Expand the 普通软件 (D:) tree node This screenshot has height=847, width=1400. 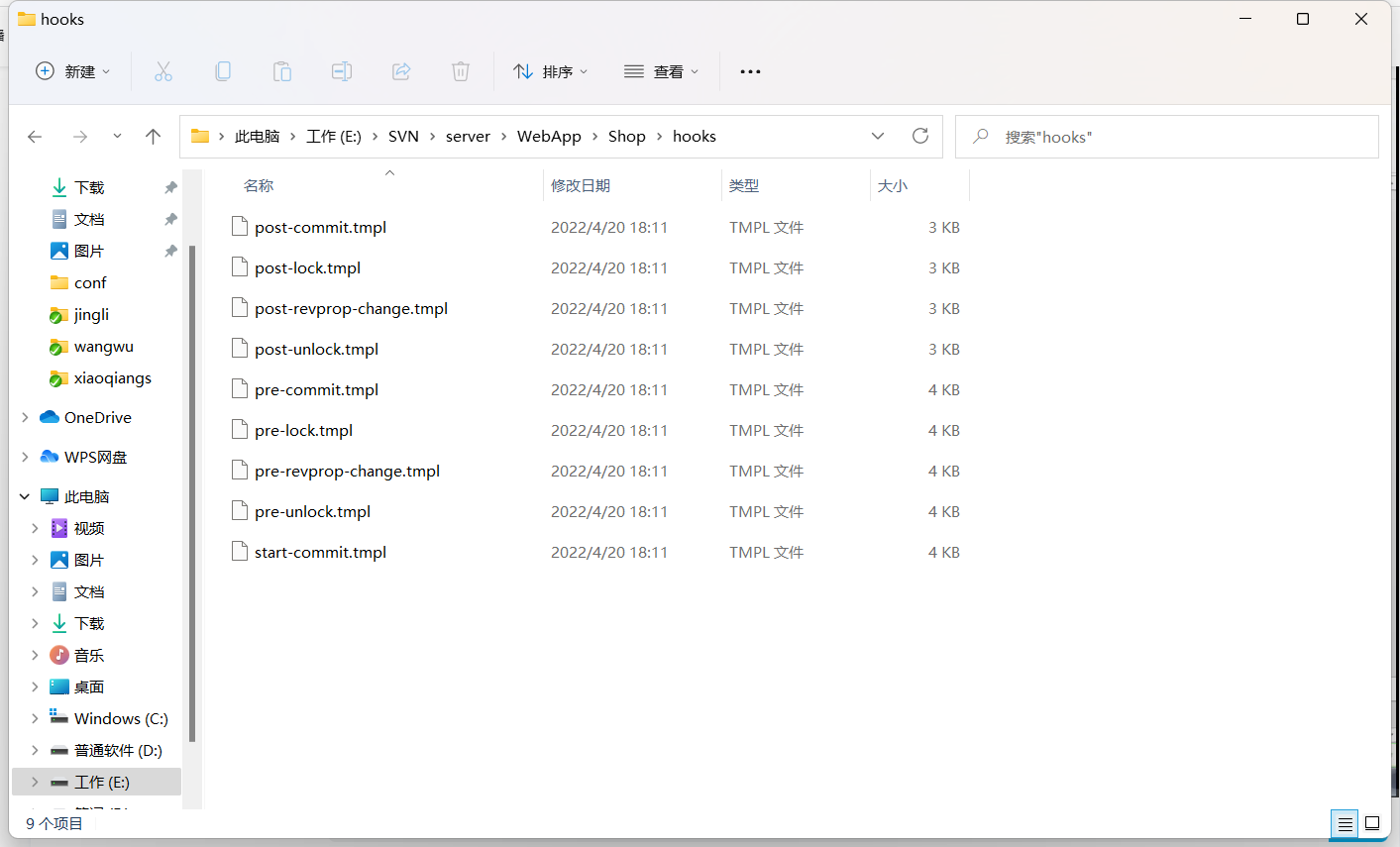(35, 750)
